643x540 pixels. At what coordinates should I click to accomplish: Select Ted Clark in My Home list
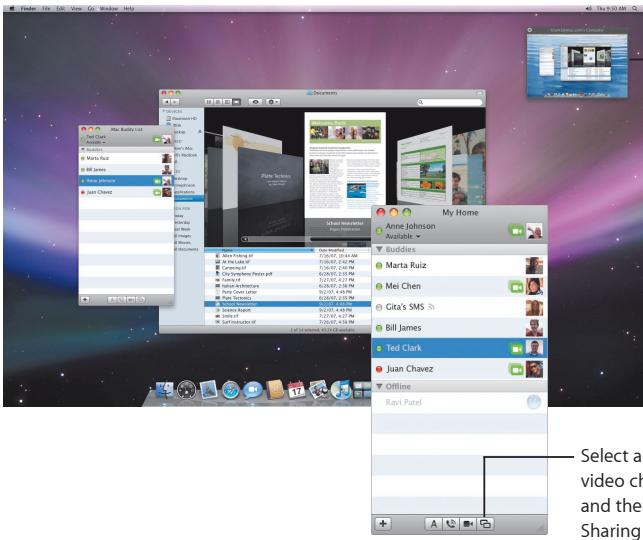(459, 348)
